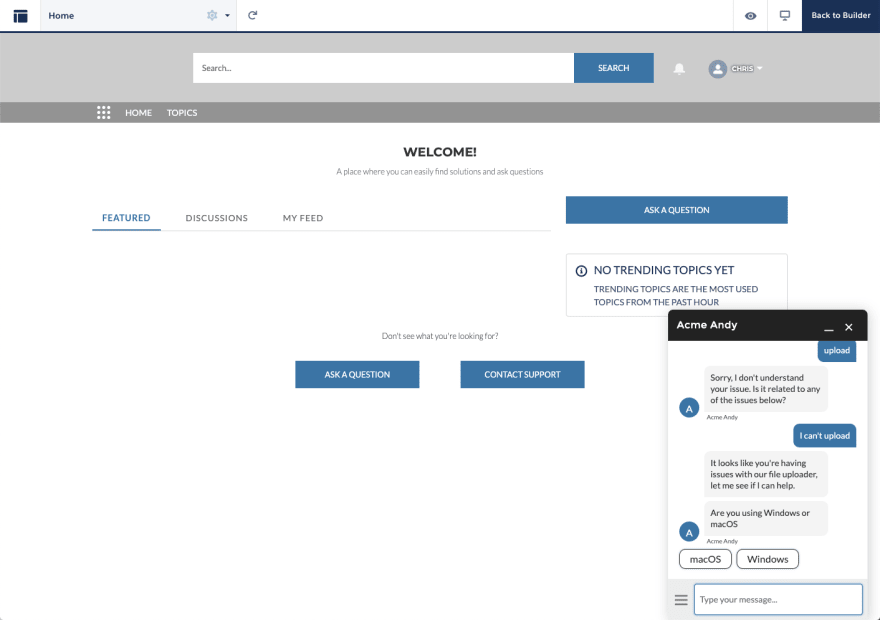
Task: Click the user avatar icon
Action: 717,68
